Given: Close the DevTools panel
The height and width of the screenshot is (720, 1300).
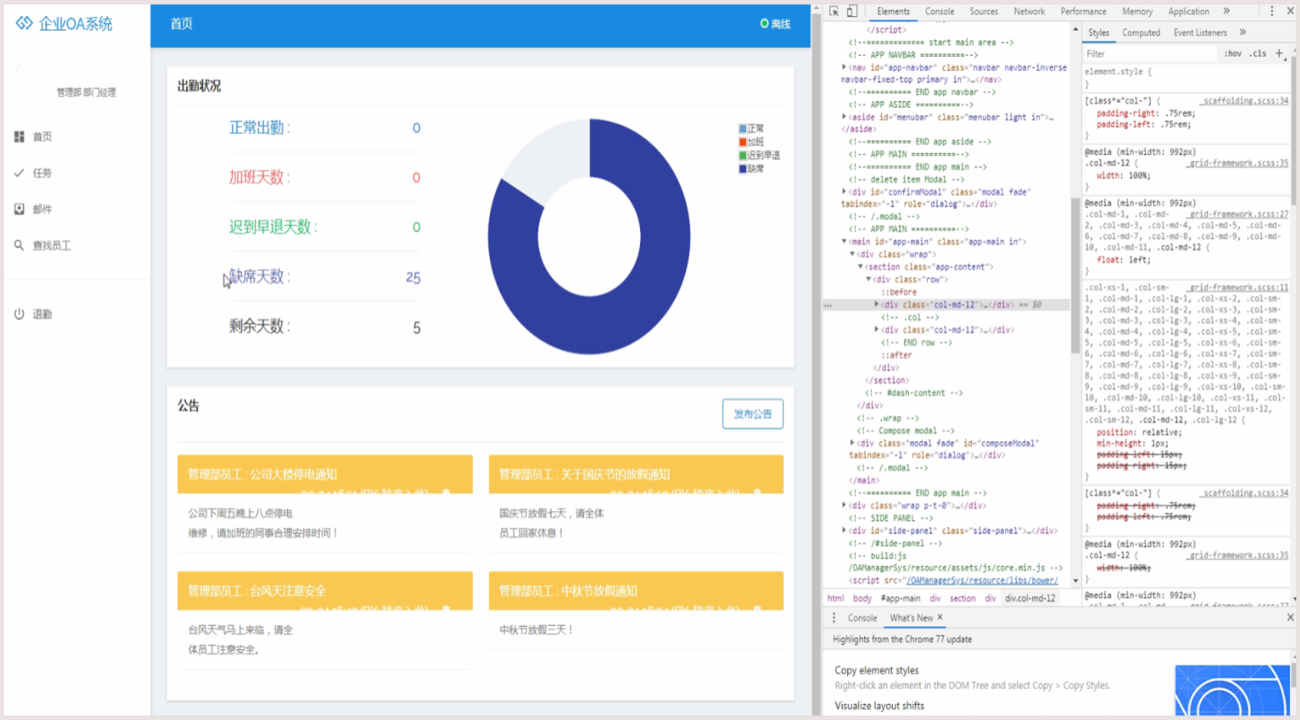Looking at the screenshot, I should (1290, 12).
